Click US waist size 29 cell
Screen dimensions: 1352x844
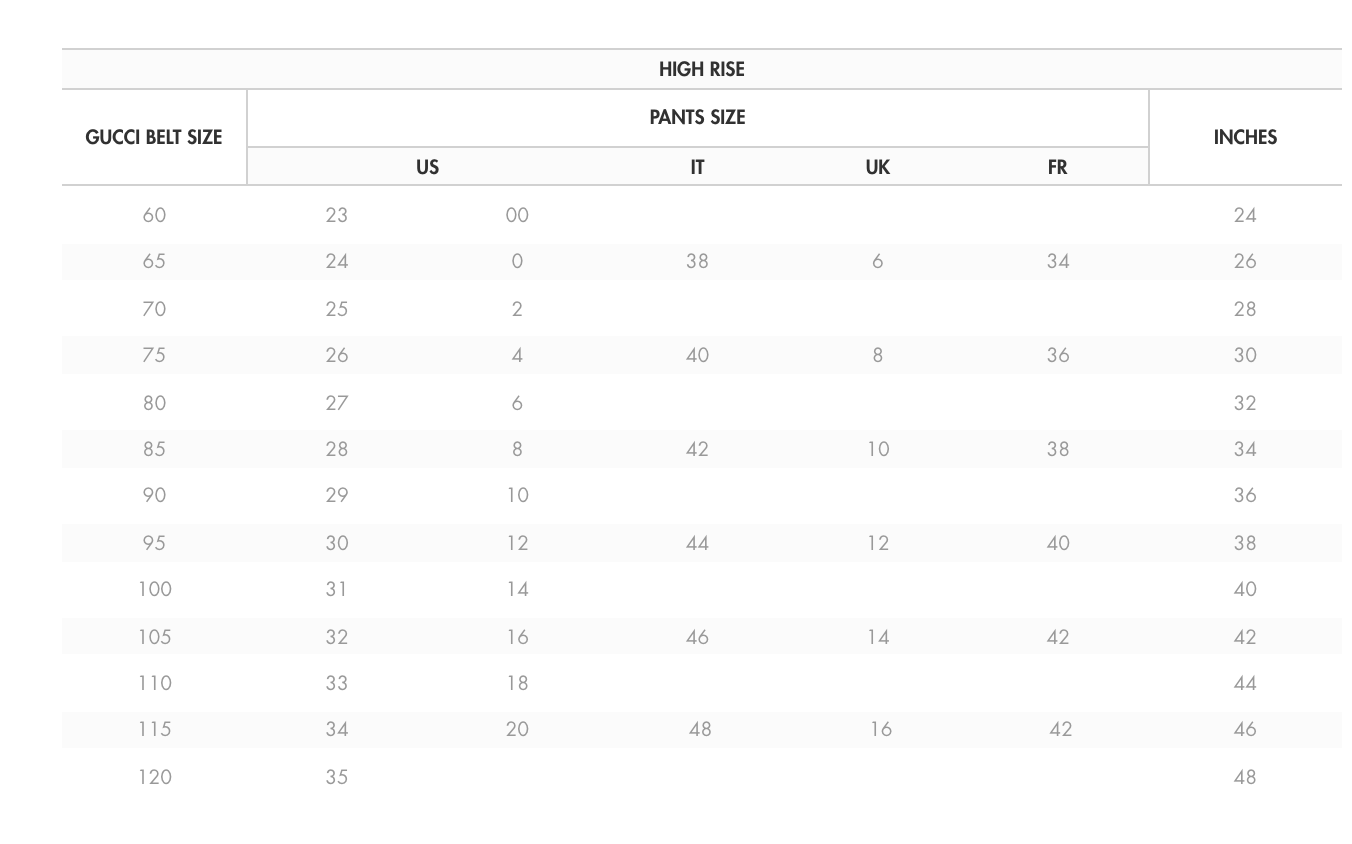pyautogui.click(x=337, y=495)
